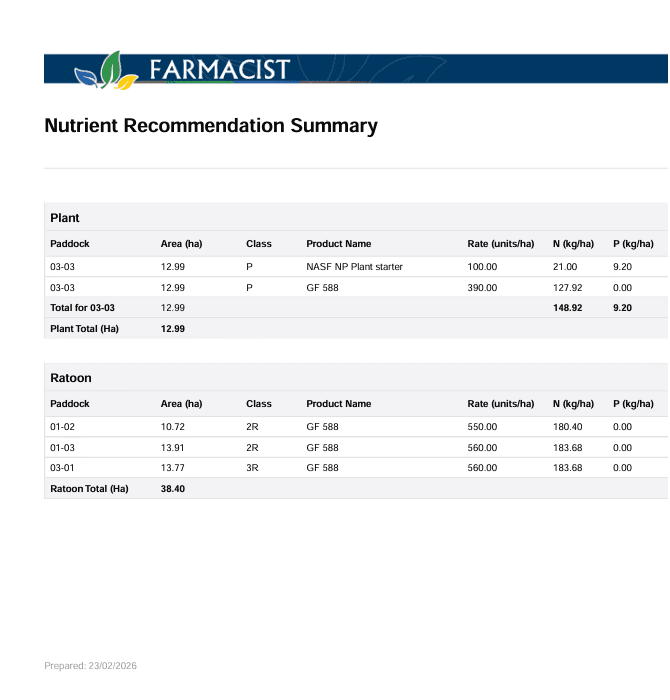This screenshot has width=670, height=700.
Task: Click the 2R class in the 01-02 row
Action: point(252,427)
